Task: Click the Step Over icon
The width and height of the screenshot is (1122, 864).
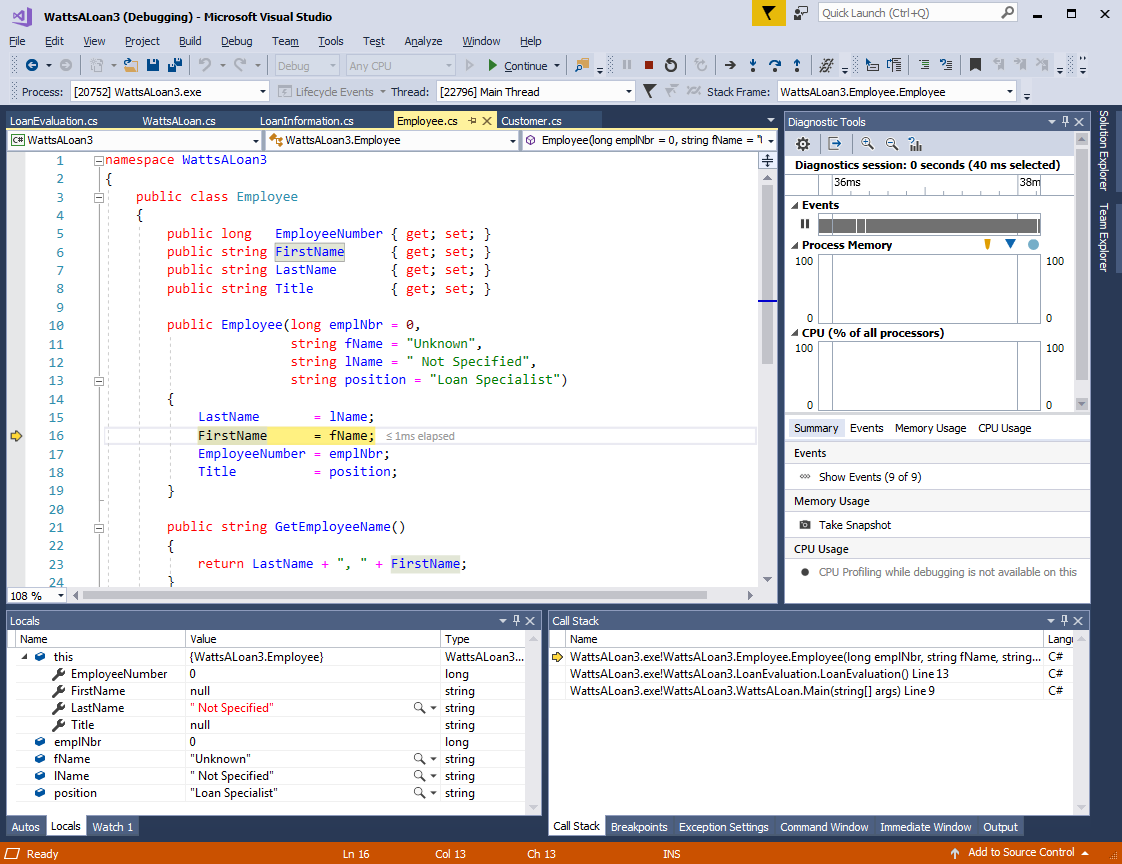Action: point(774,65)
